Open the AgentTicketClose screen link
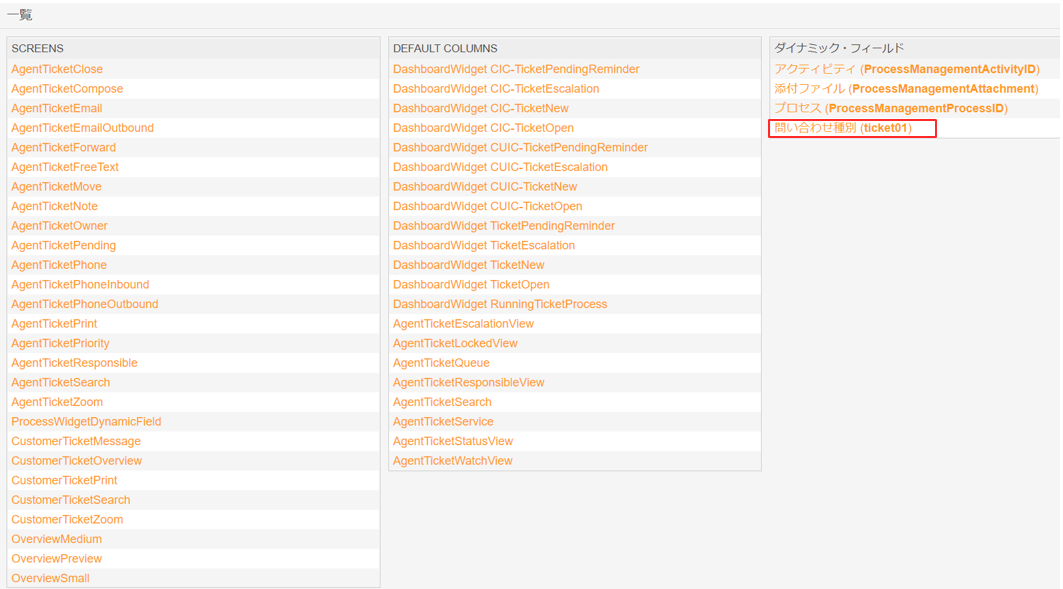The width and height of the screenshot is (1063, 589). [57, 69]
